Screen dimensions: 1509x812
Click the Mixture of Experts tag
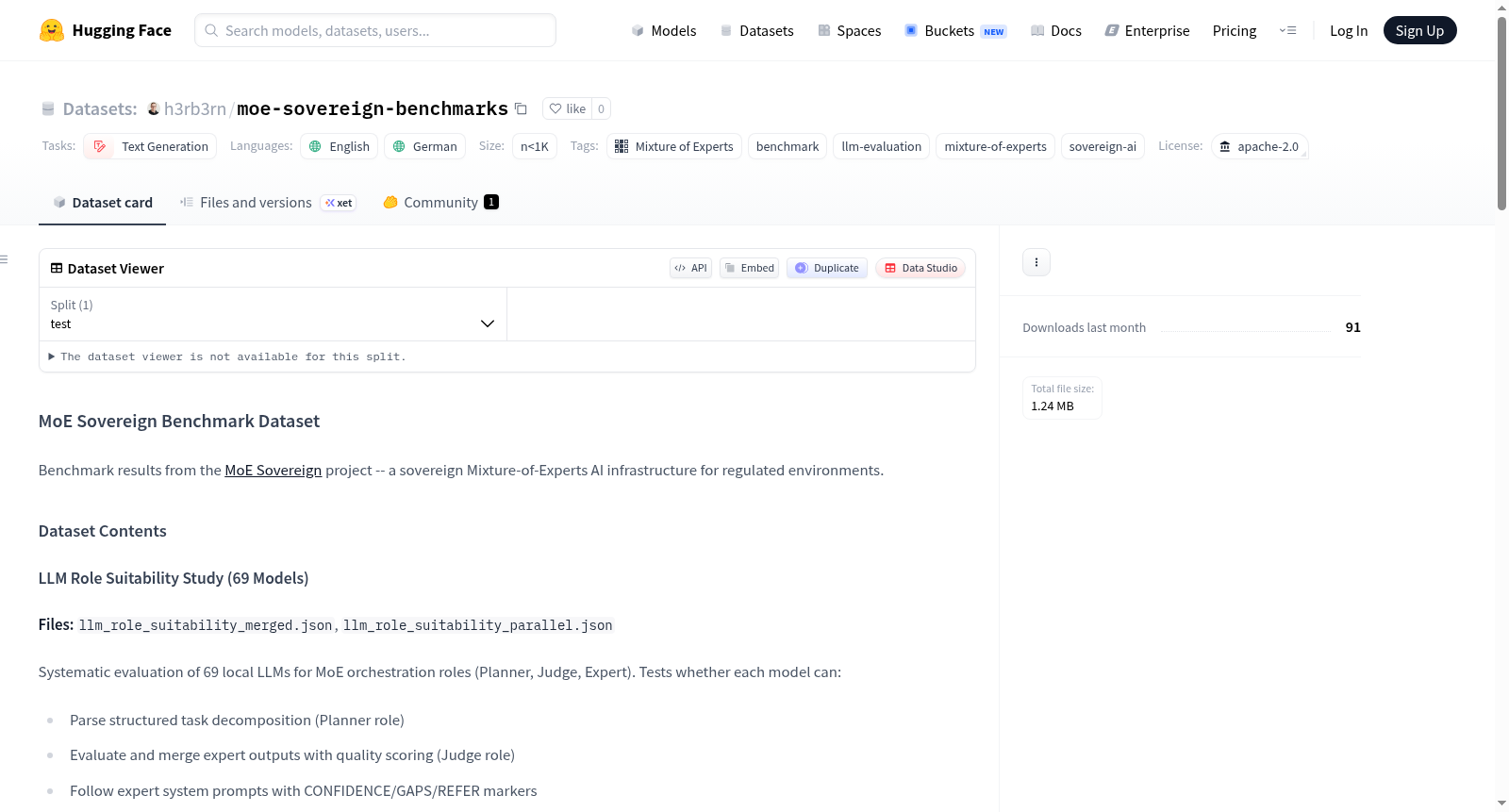click(x=674, y=146)
